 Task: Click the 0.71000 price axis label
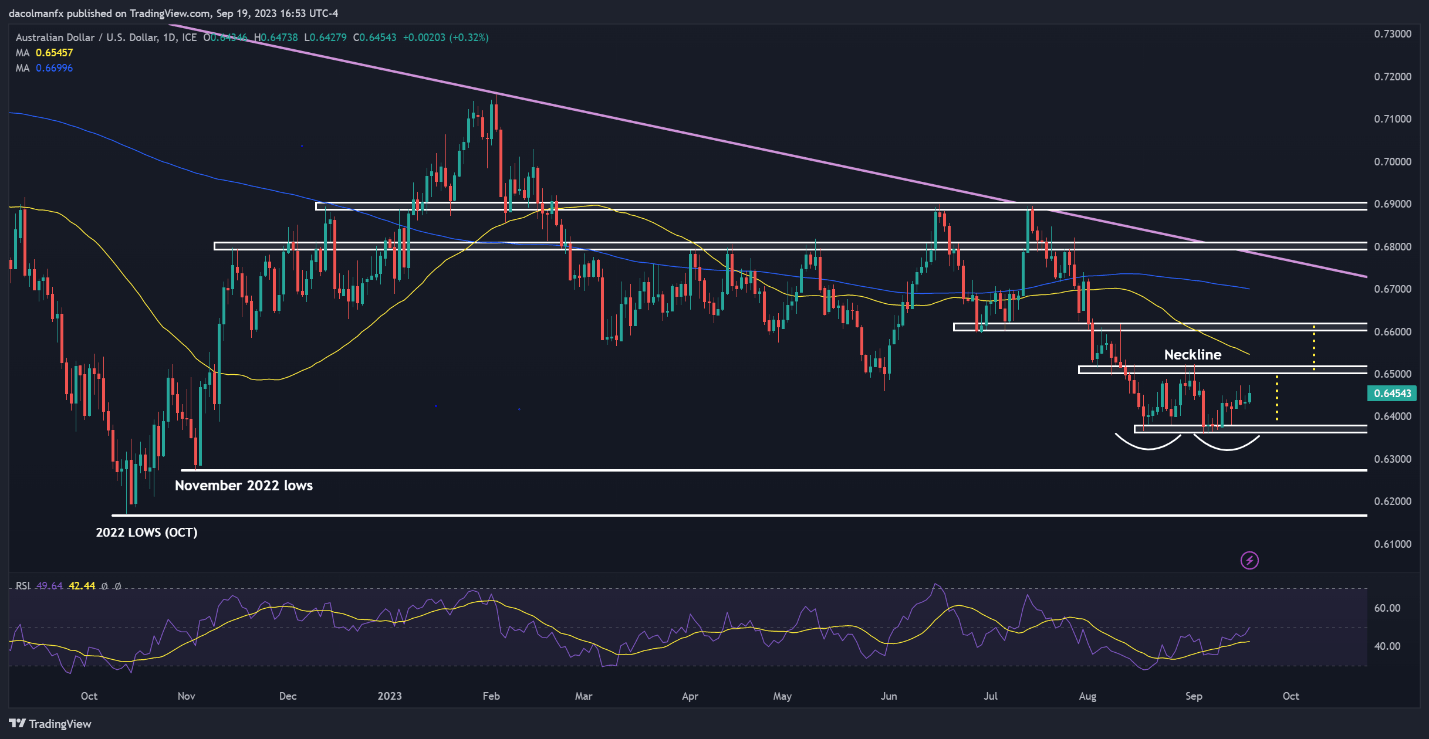(x=1392, y=119)
